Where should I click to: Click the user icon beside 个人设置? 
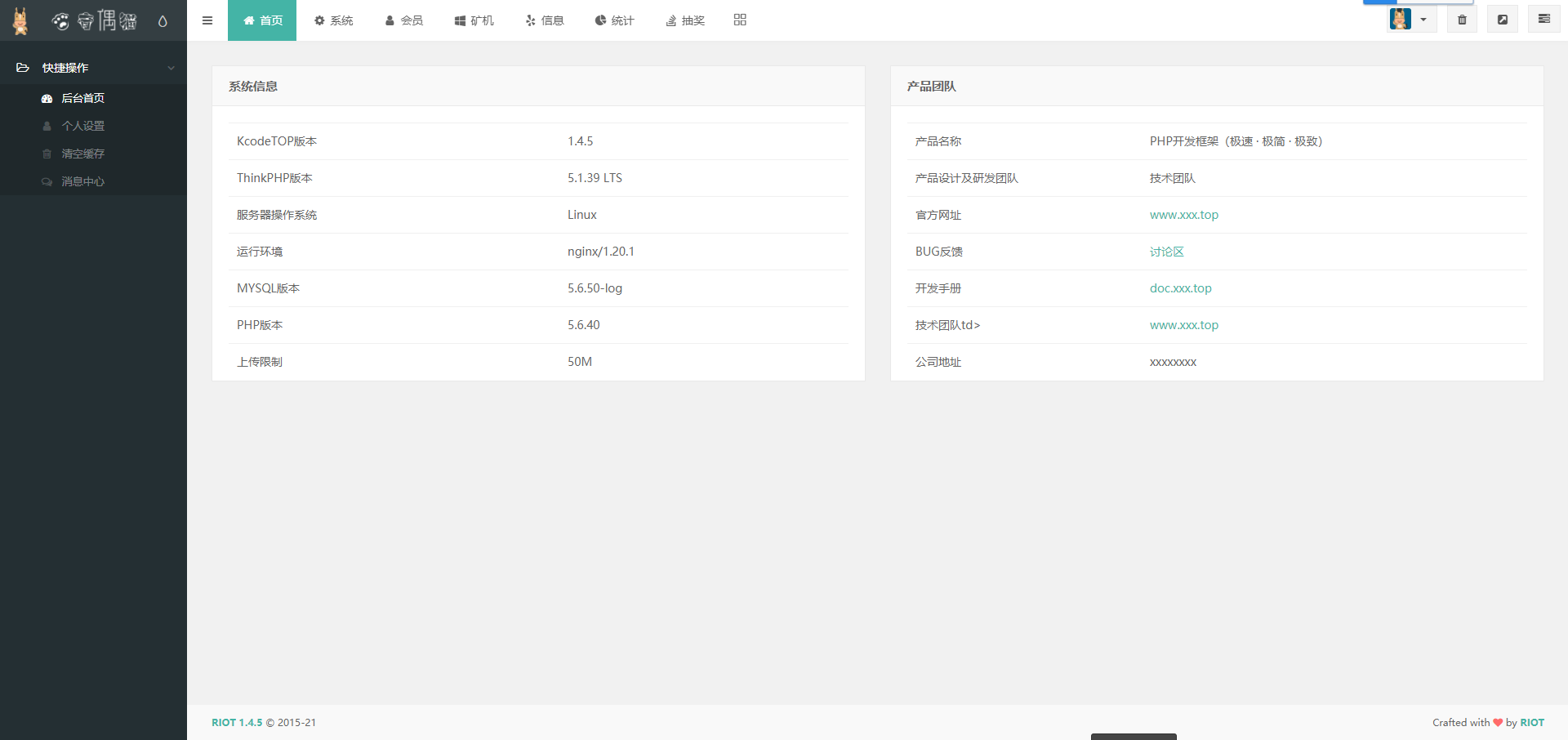(47, 126)
